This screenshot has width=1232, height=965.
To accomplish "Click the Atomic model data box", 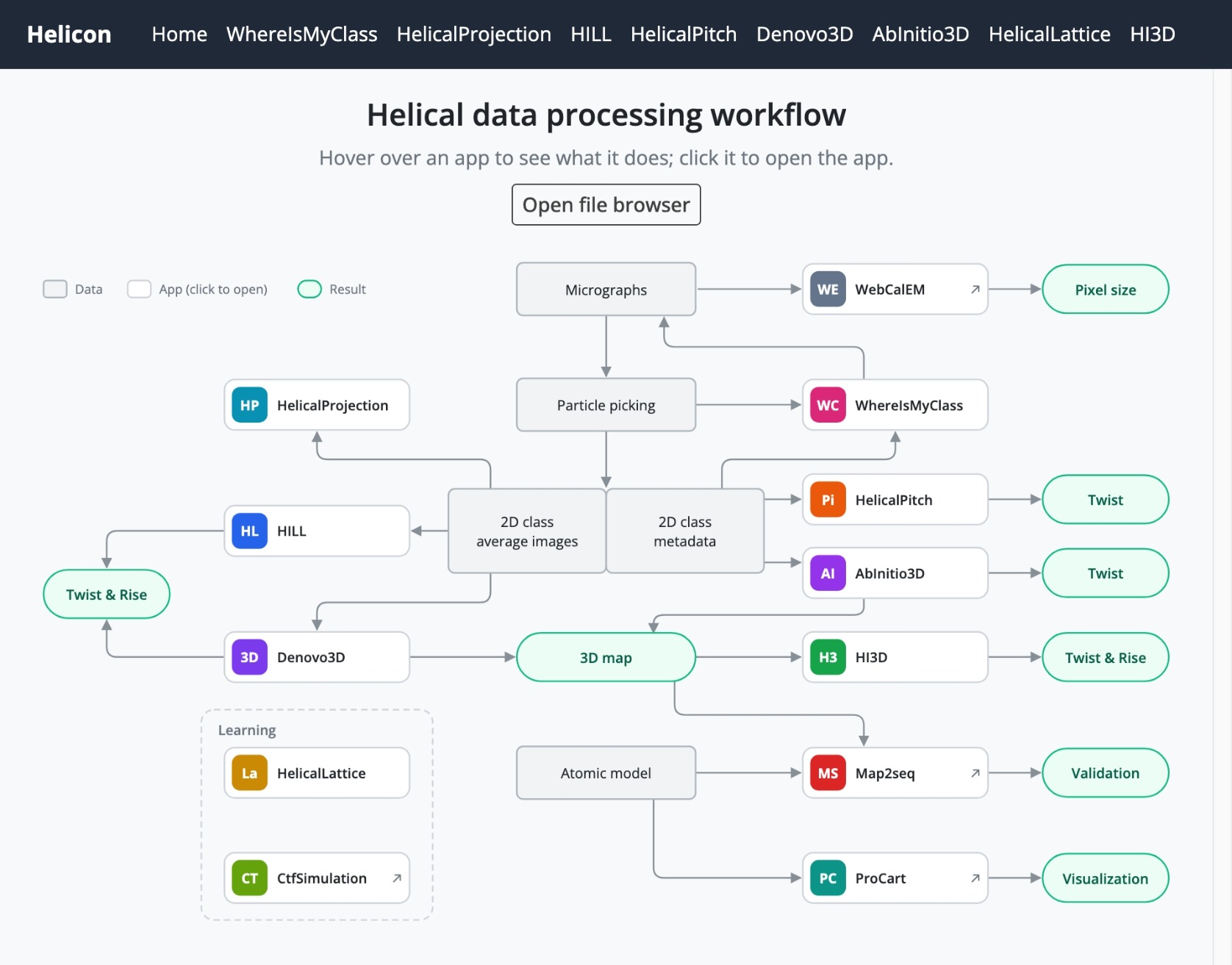I will tap(606, 773).
